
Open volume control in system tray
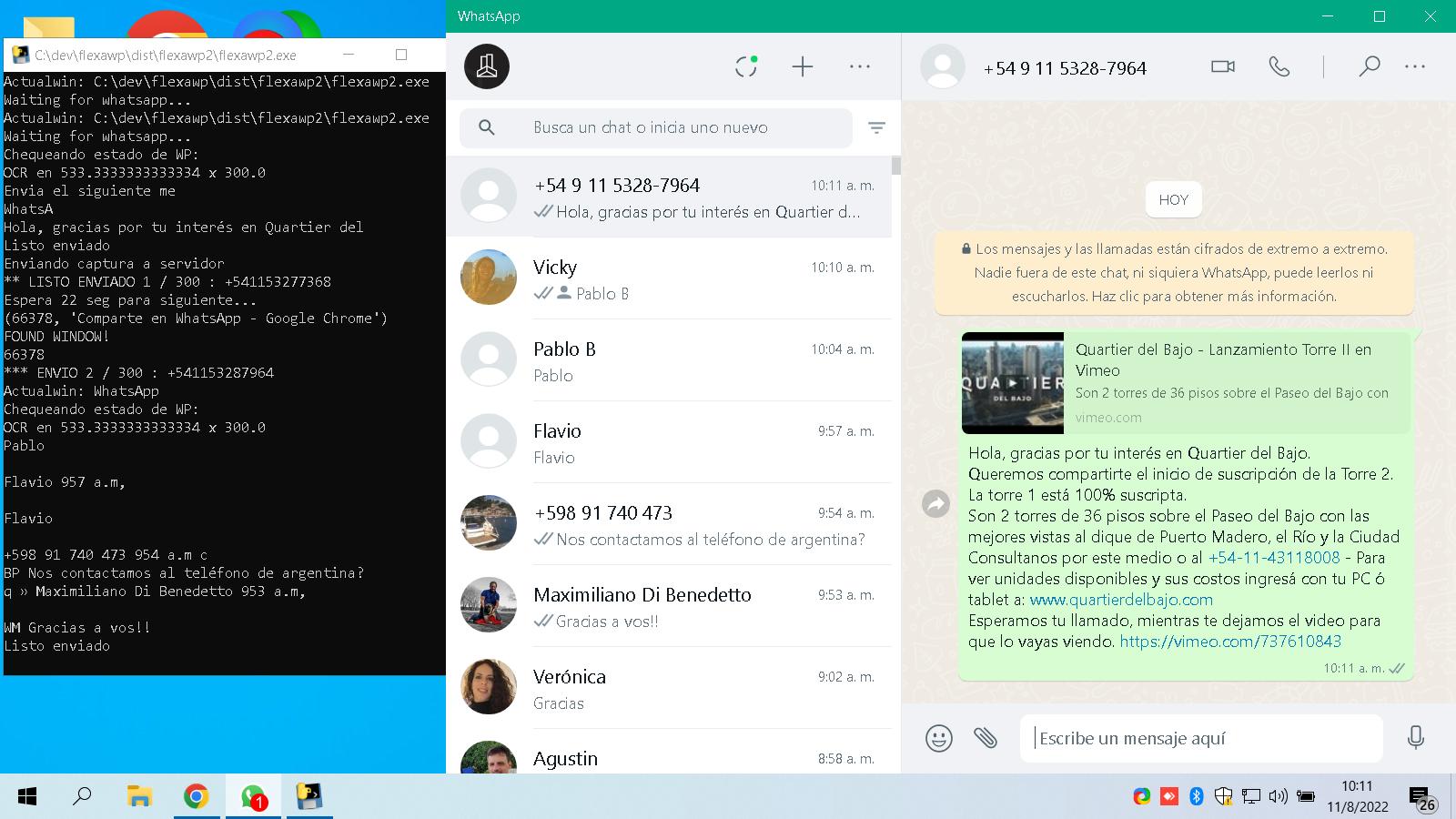(x=1278, y=797)
